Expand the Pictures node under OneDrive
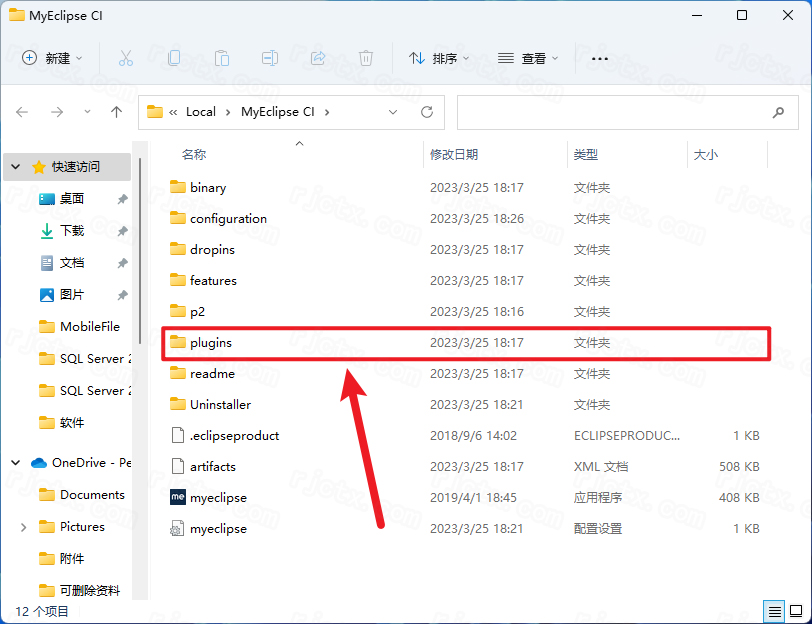This screenshot has width=812, height=624. coord(23,527)
